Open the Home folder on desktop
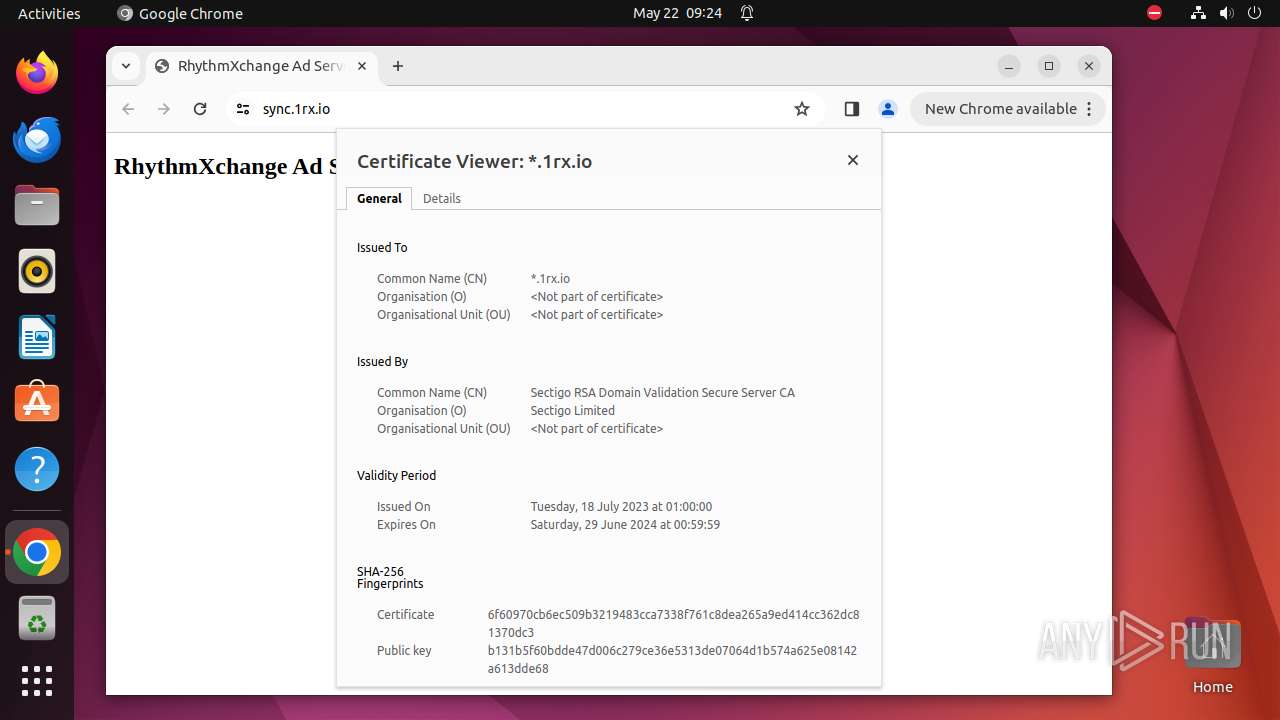 tap(1212, 655)
